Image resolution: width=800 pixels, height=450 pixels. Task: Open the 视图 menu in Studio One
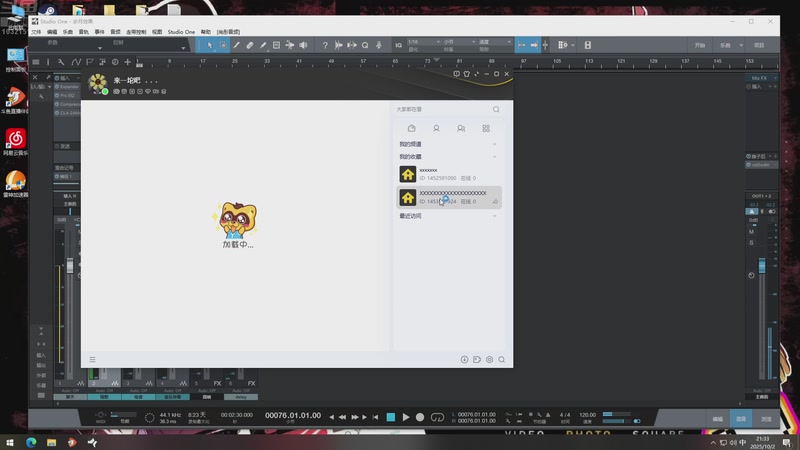157,32
